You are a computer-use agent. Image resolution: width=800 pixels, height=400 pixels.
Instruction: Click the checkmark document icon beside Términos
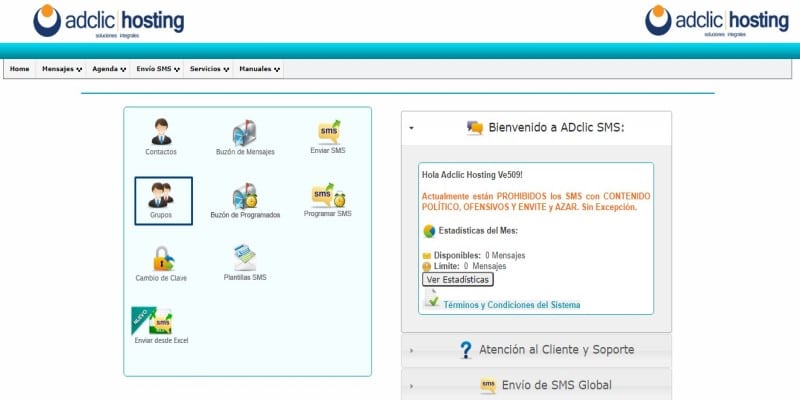[x=432, y=299]
